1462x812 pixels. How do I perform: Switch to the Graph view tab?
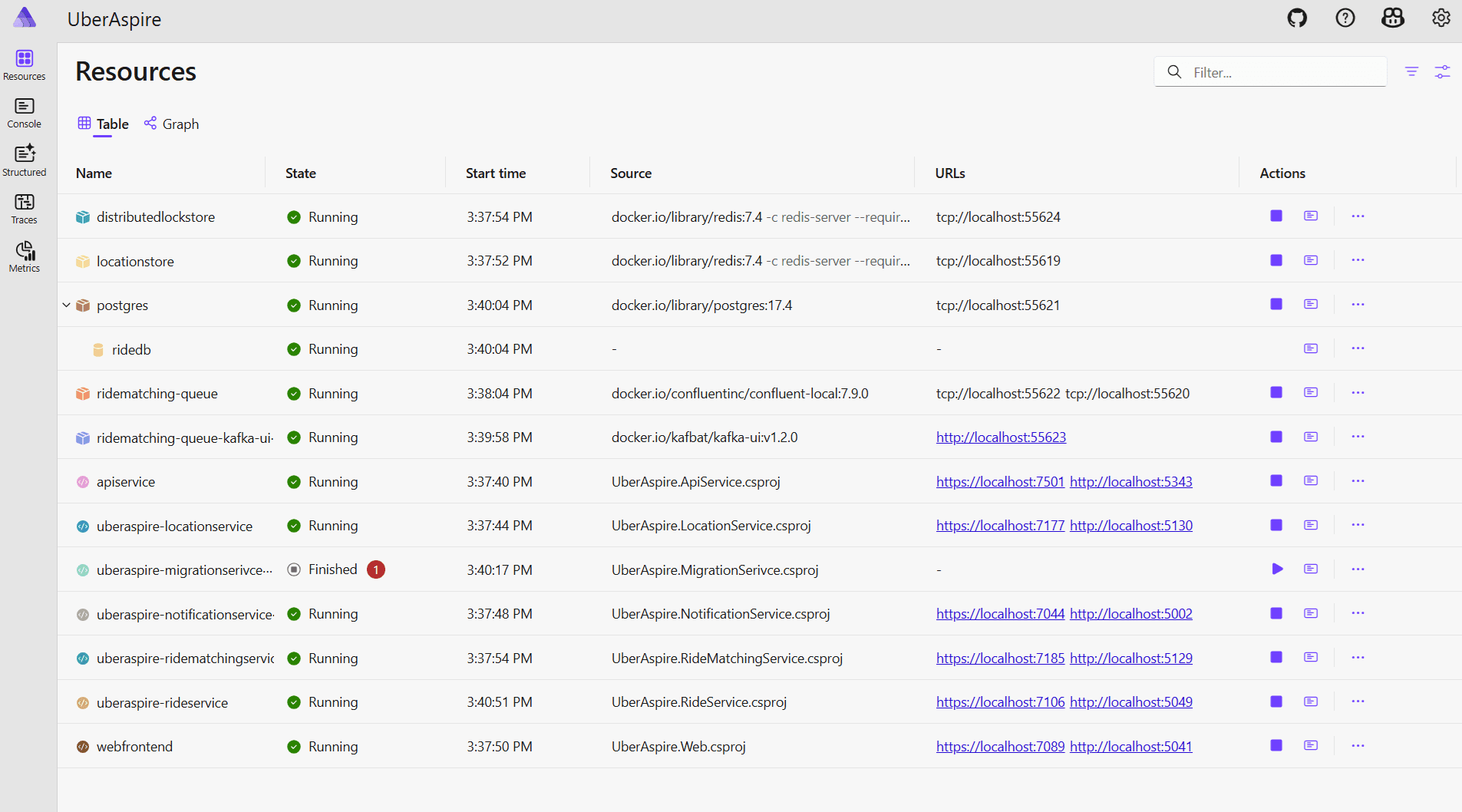171,124
